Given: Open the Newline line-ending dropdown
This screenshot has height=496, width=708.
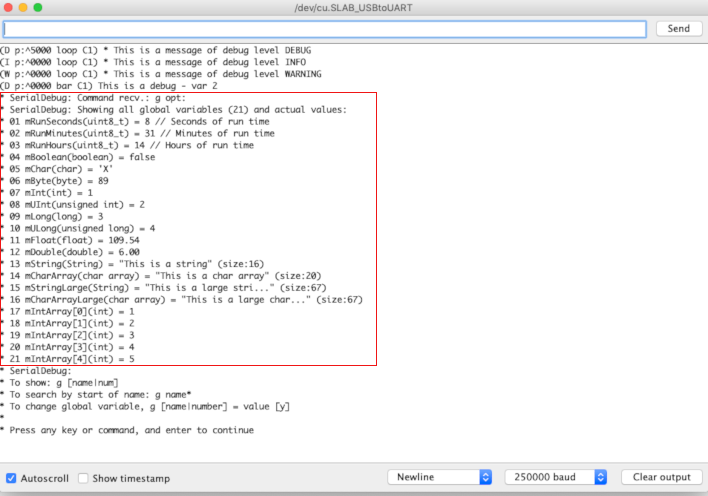Looking at the screenshot, I should 440,477.
